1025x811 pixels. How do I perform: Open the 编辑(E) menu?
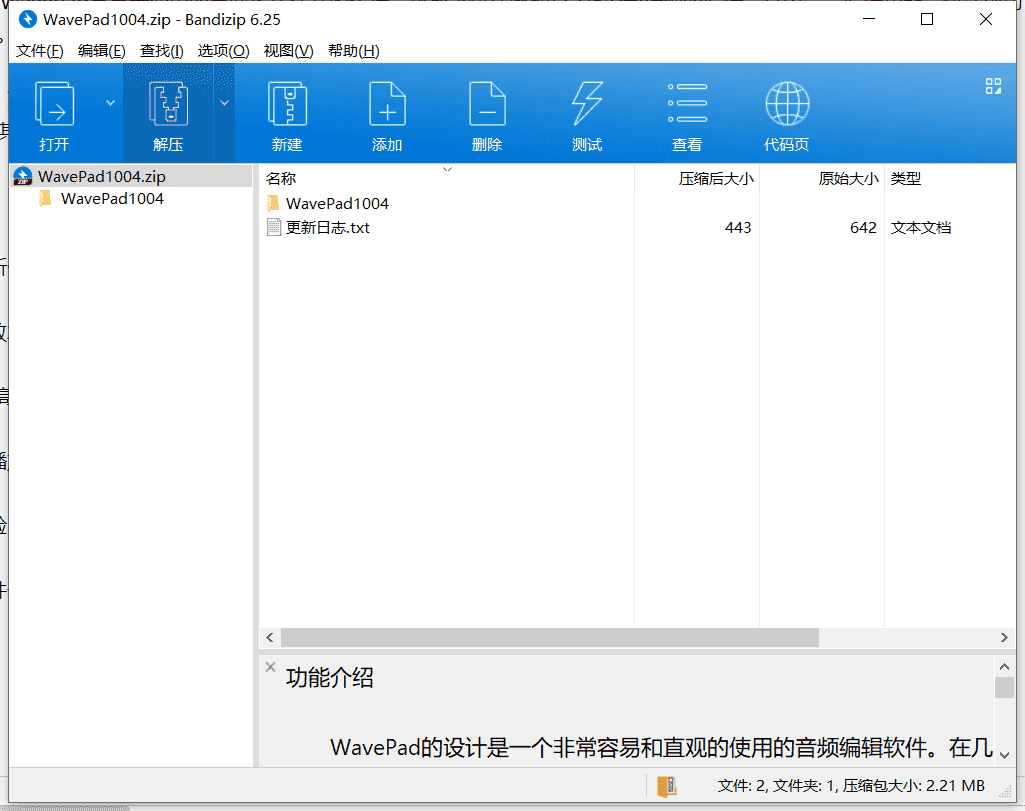101,51
